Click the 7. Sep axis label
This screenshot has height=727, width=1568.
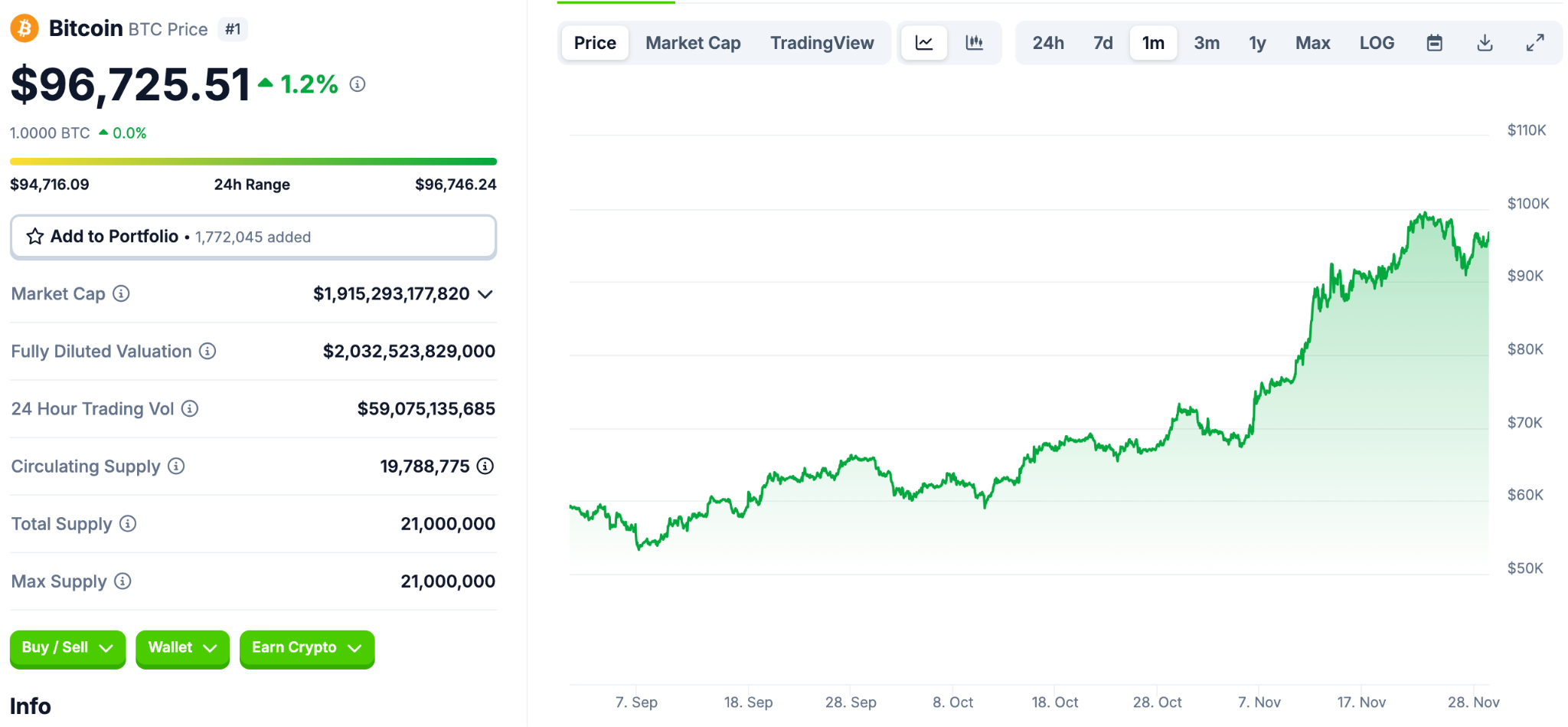tap(636, 702)
